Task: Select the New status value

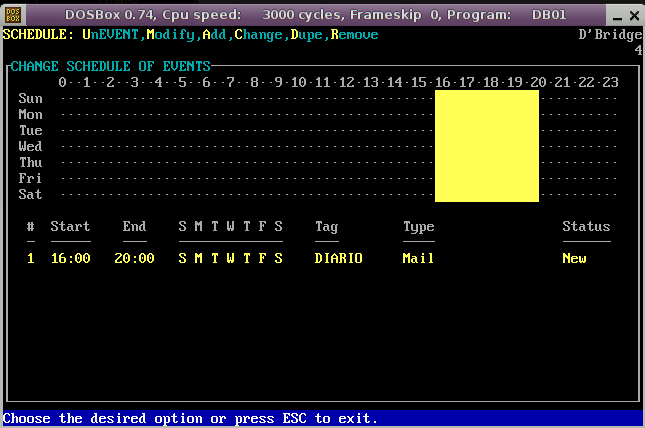Action: point(574,258)
